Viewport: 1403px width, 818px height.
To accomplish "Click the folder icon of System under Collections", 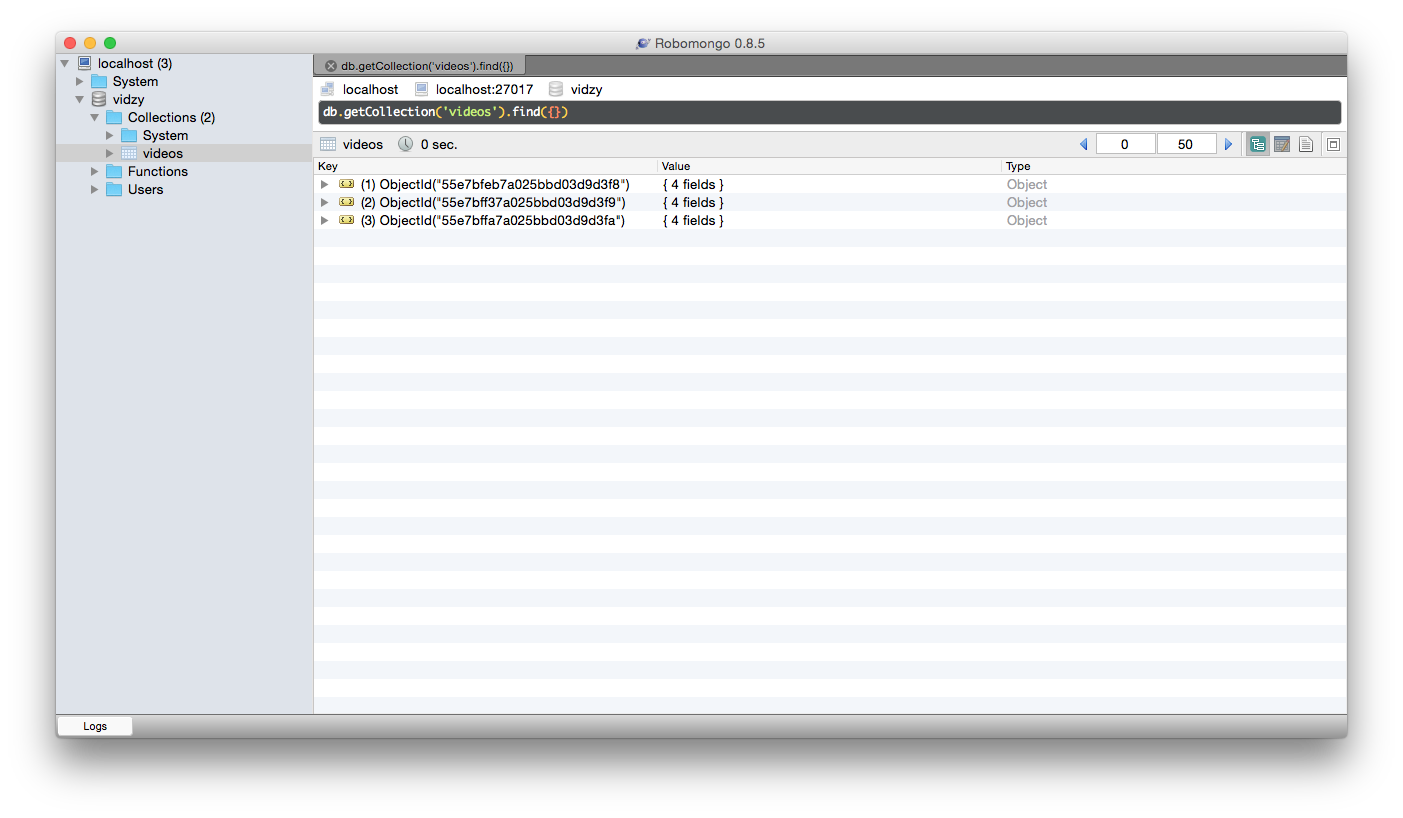I will point(129,135).
